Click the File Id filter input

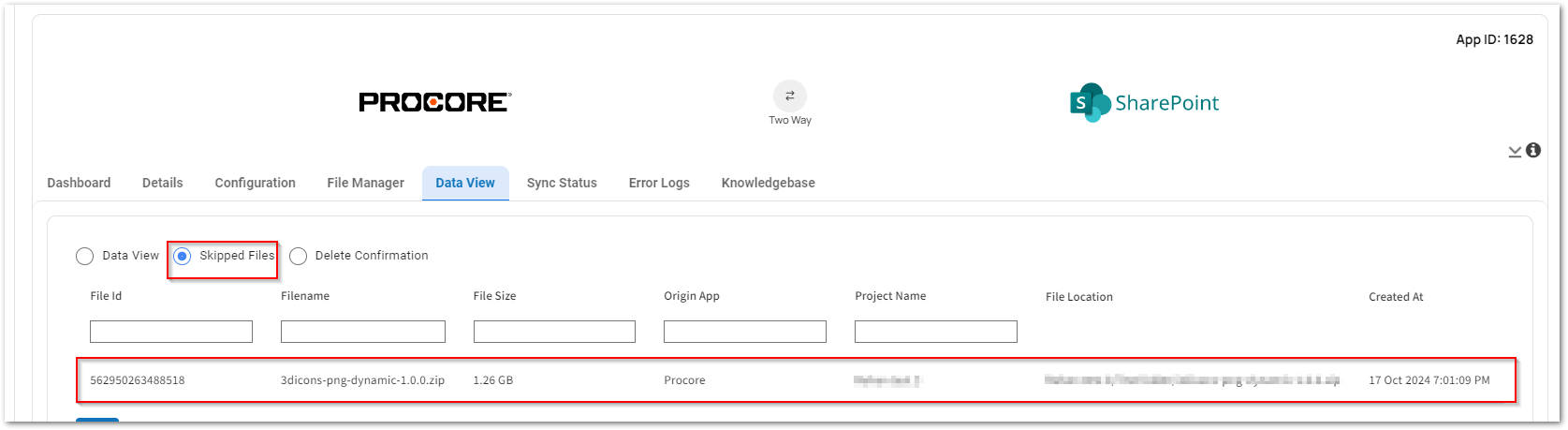pos(171,332)
